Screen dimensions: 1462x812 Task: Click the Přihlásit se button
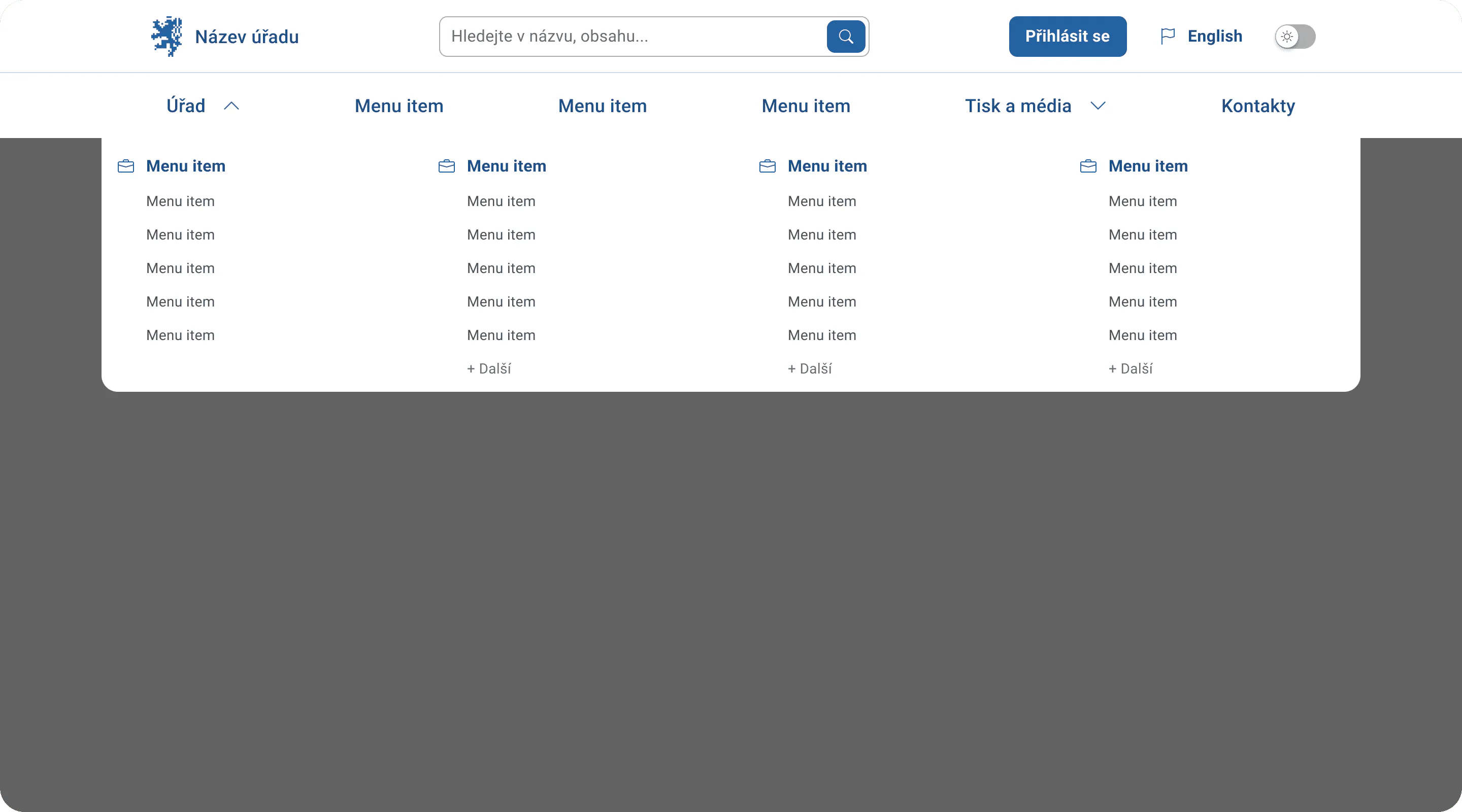click(x=1068, y=37)
